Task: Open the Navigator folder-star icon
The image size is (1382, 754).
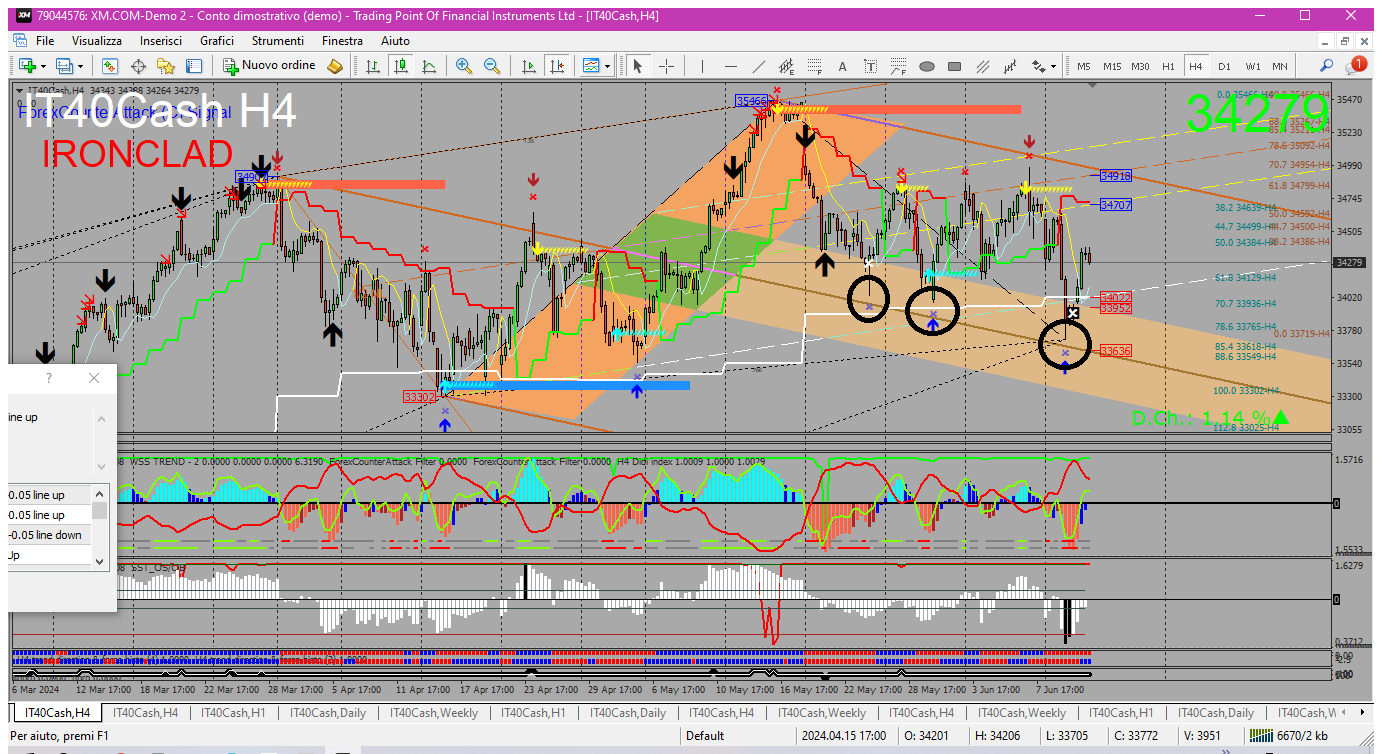Action: pyautogui.click(x=166, y=66)
